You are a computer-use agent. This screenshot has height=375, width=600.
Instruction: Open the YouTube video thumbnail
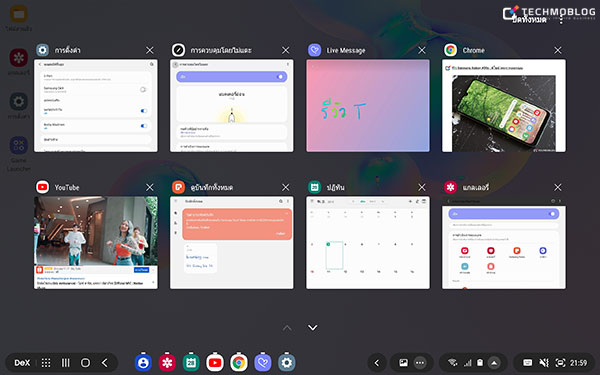point(96,243)
